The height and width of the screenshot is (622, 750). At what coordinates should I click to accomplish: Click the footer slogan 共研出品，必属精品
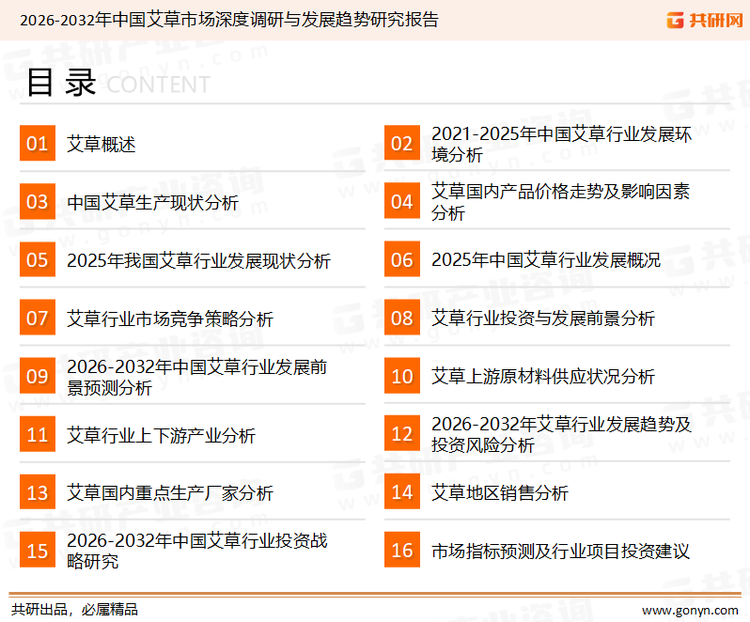75,610
